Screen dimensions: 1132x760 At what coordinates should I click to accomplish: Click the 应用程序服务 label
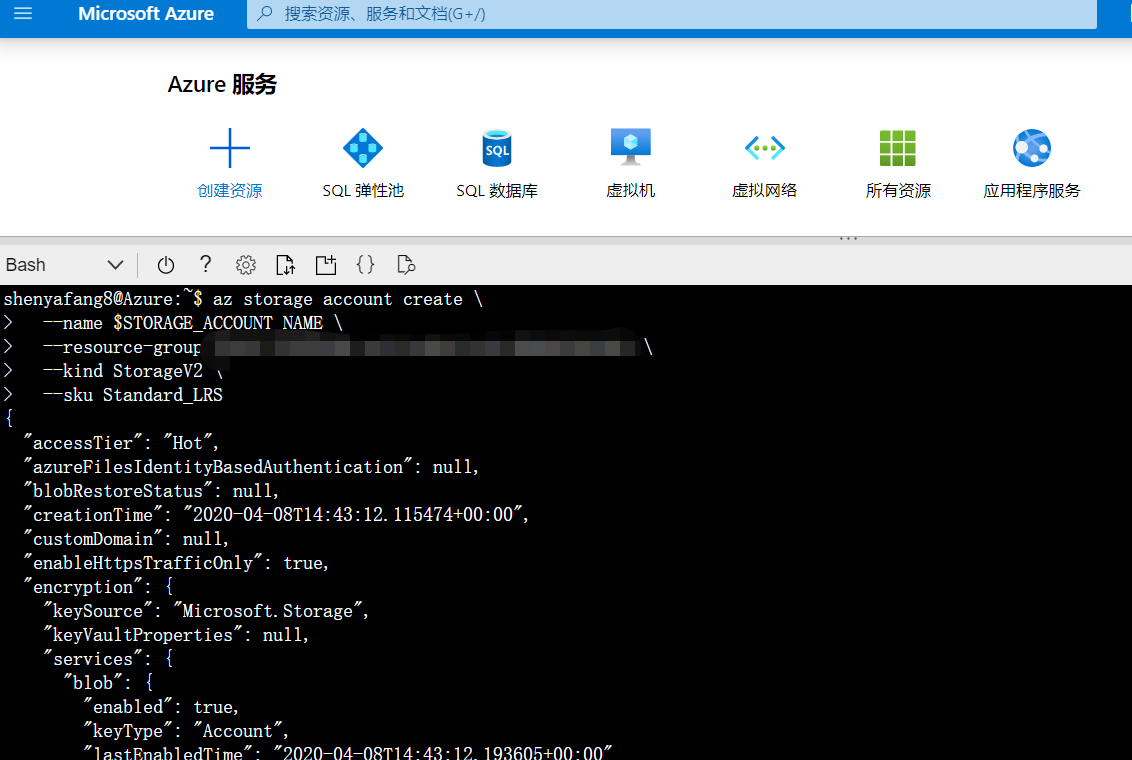point(1032,191)
